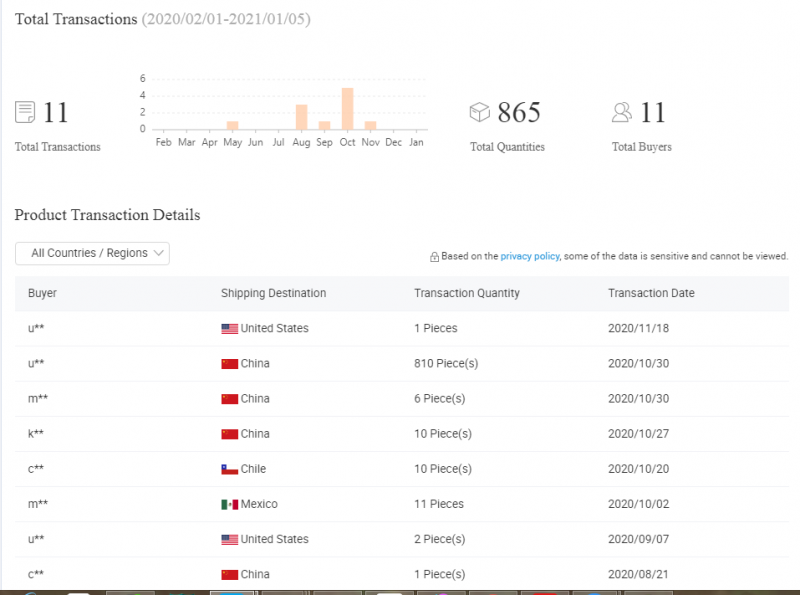This screenshot has width=800, height=595.
Task: Open the All Countries / Regions dropdown
Action: point(92,253)
